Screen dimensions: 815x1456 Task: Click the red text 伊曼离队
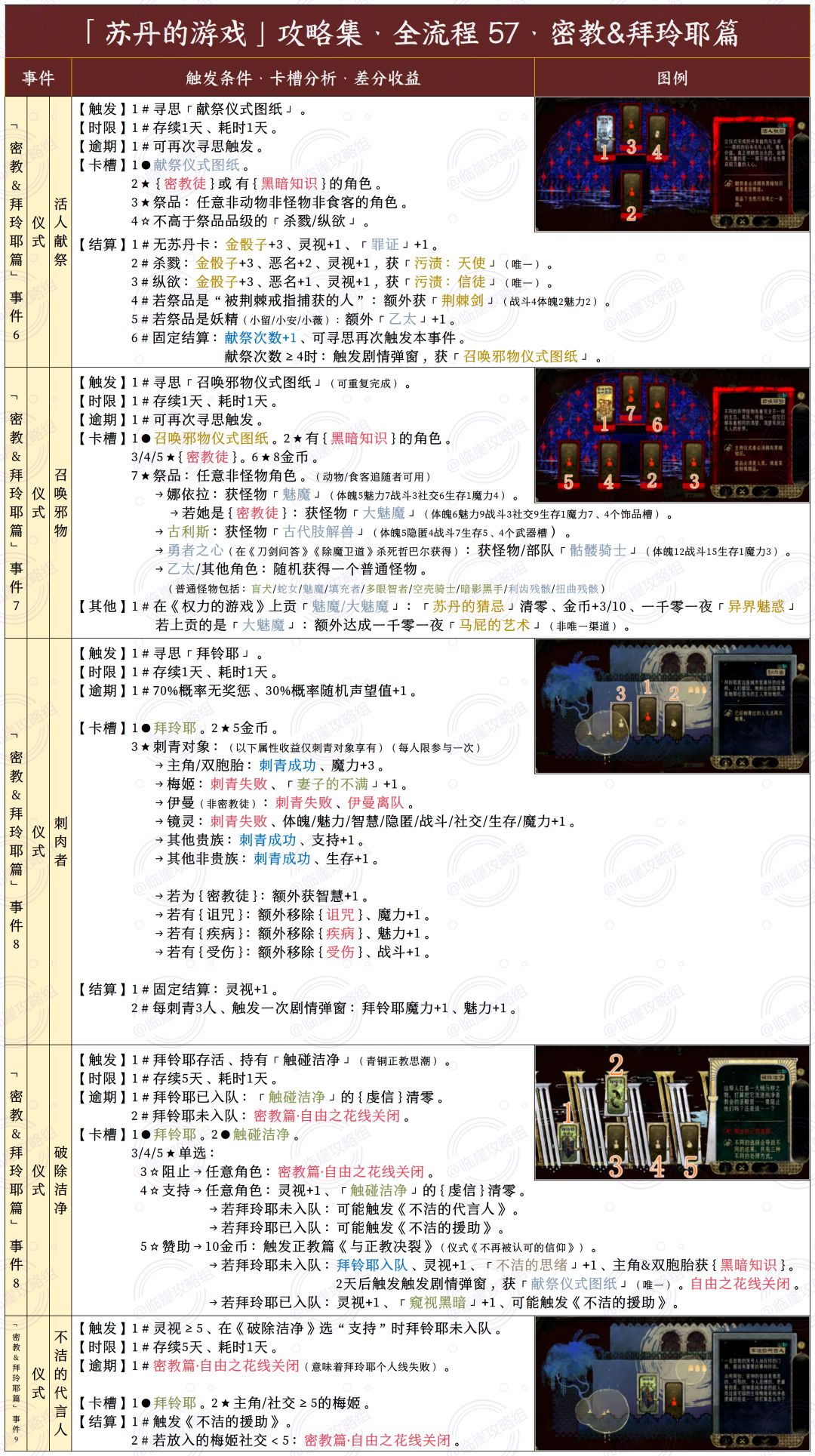[x=376, y=802]
